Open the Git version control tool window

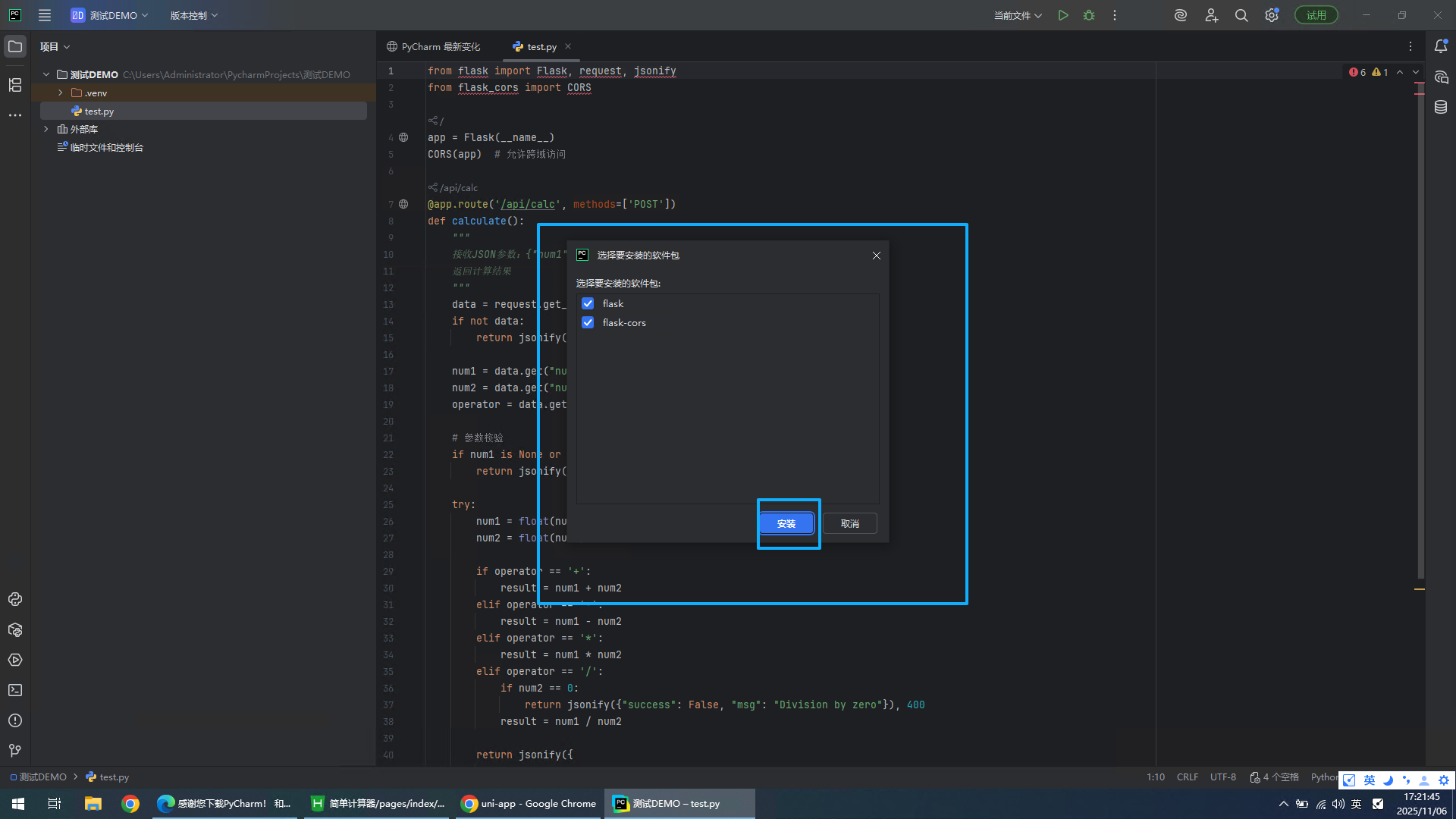click(x=15, y=751)
